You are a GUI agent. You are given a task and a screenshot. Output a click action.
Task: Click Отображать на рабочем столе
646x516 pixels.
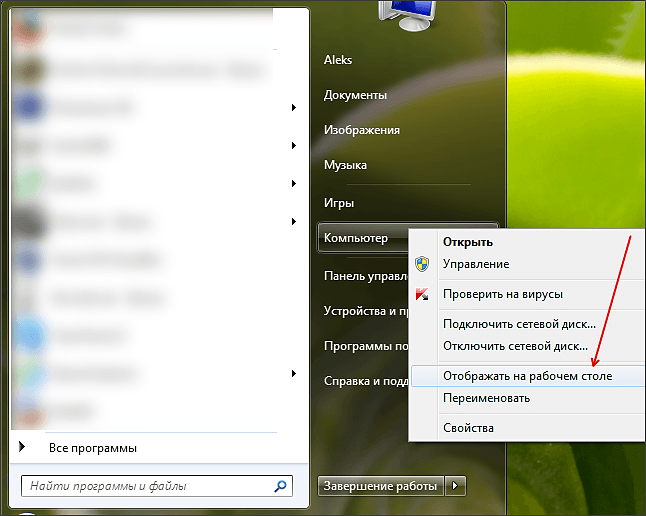527,376
